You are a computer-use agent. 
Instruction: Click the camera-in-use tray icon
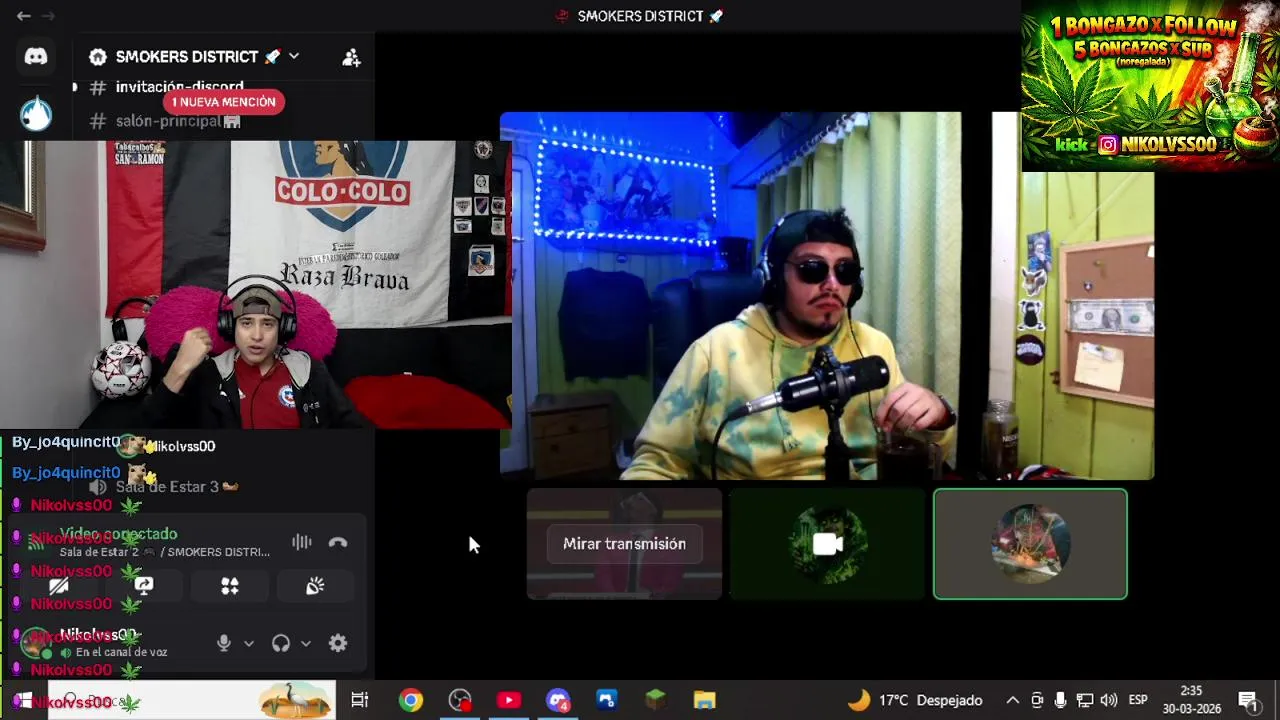pos(1038,700)
